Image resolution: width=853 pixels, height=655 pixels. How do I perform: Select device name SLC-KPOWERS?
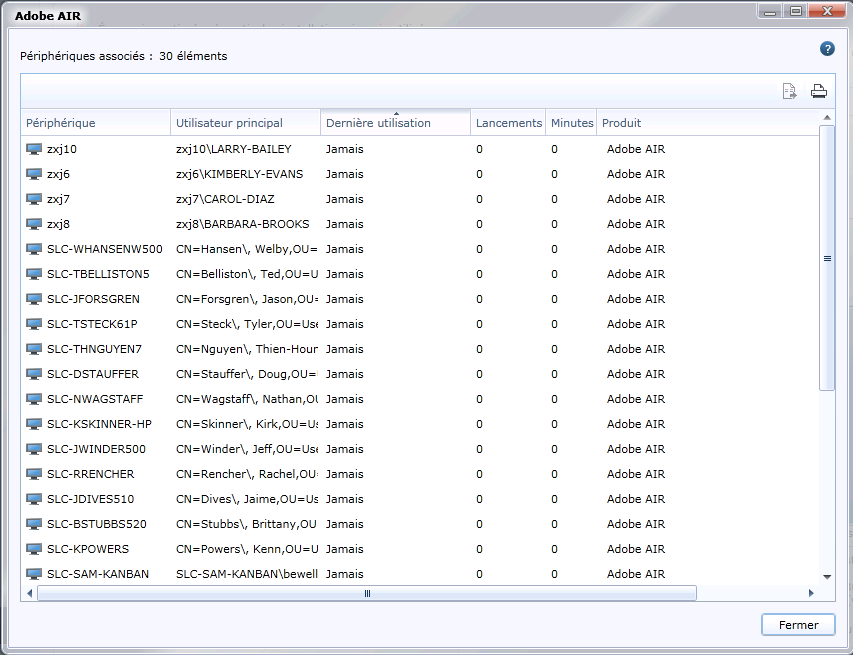coord(88,549)
